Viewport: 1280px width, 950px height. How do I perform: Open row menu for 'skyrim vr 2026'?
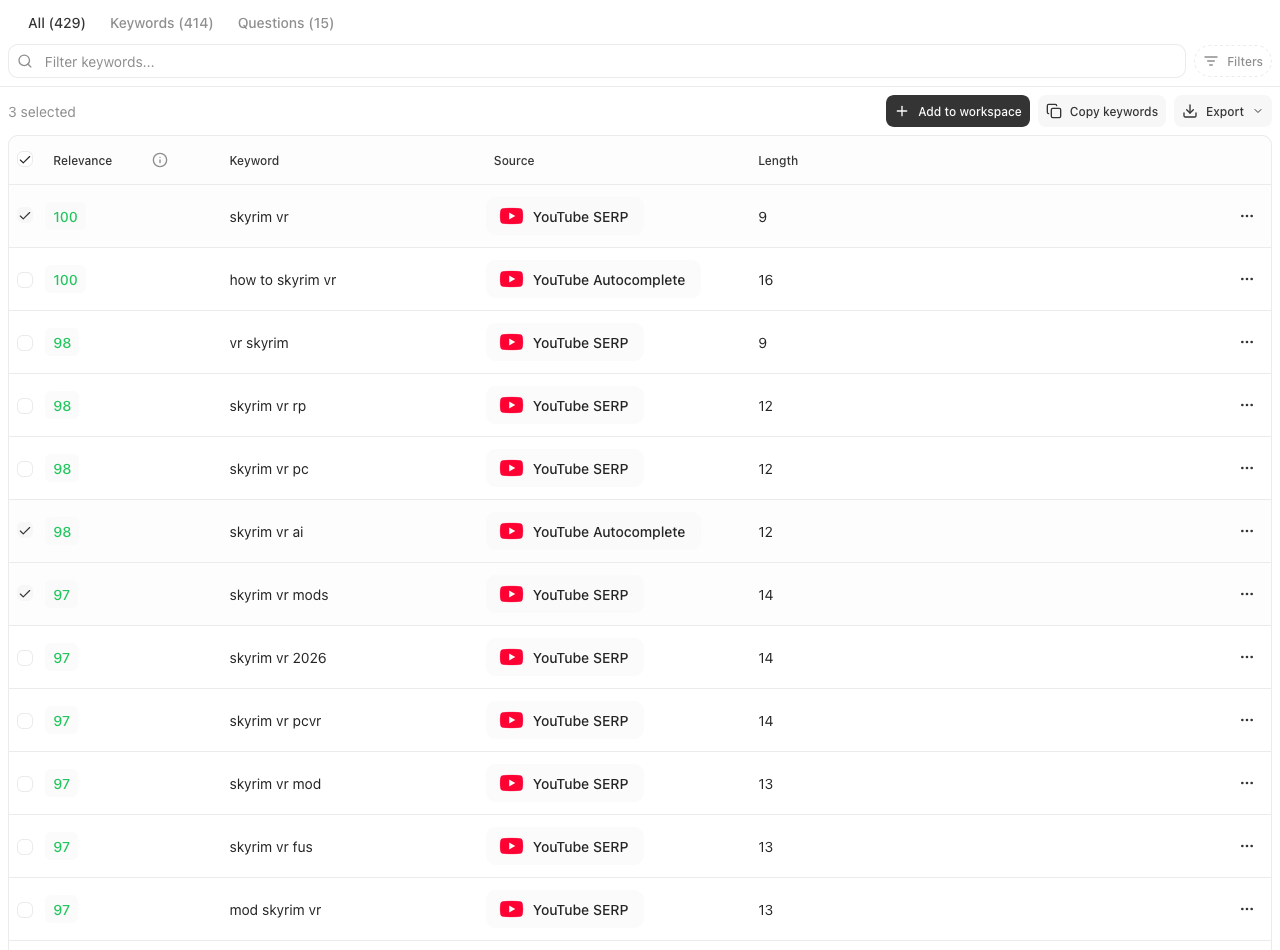1246,657
